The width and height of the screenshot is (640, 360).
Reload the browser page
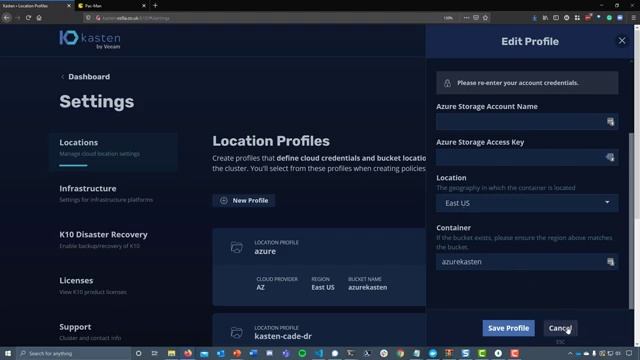[28, 18]
